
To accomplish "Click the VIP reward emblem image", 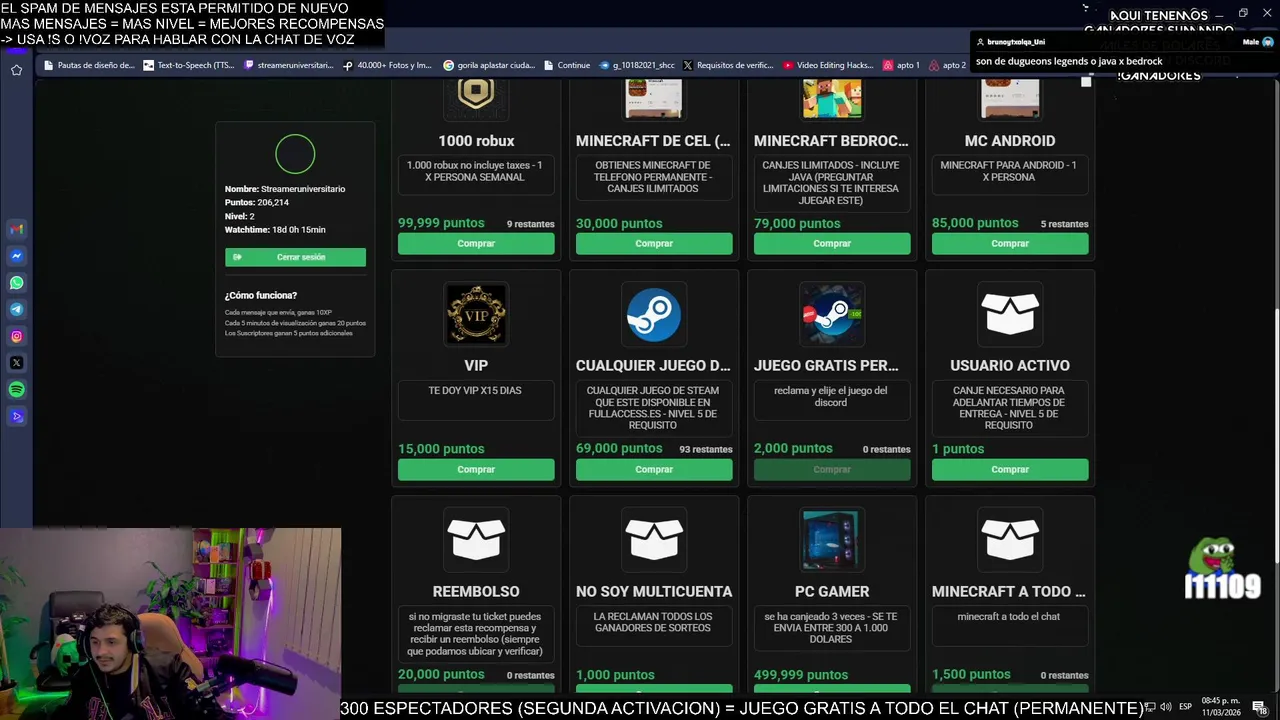I will coord(476,315).
